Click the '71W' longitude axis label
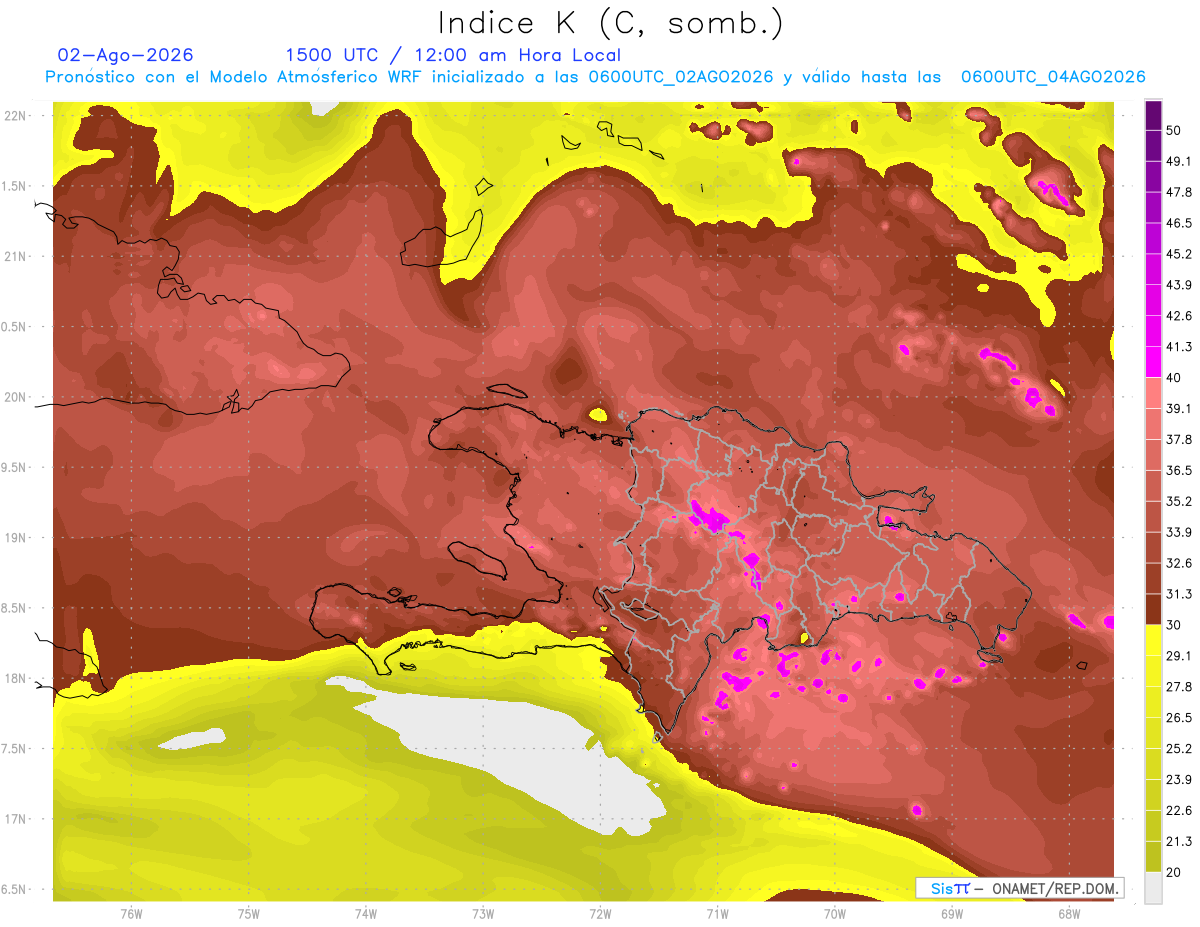This screenshot has width=1200, height=927. tap(717, 914)
